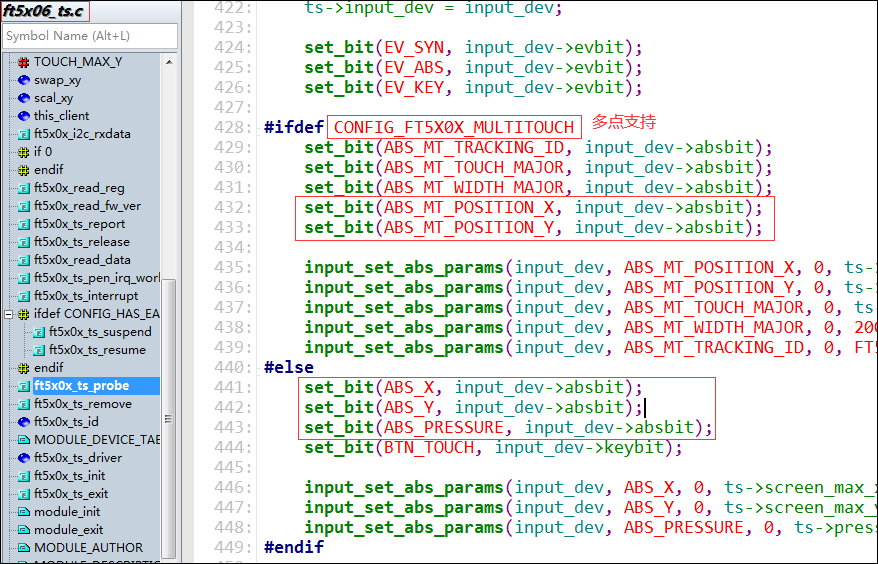The image size is (878, 564).
Task: Click the ft5x0x_ts_release function icon
Action: [24, 242]
